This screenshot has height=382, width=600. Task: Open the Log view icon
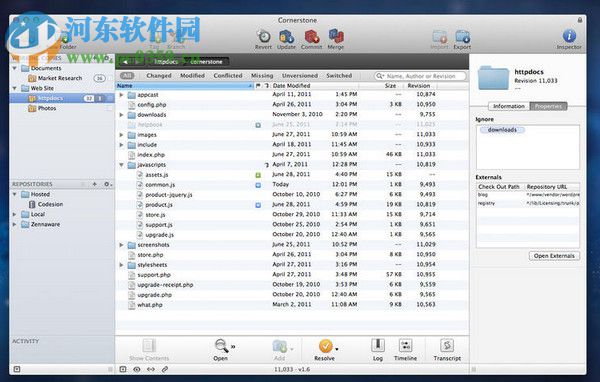[x=378, y=345]
